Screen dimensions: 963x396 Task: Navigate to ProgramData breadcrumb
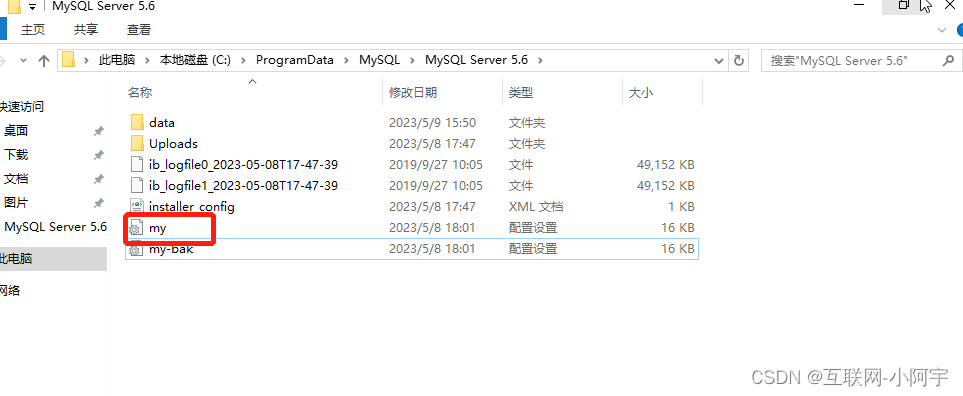[295, 60]
